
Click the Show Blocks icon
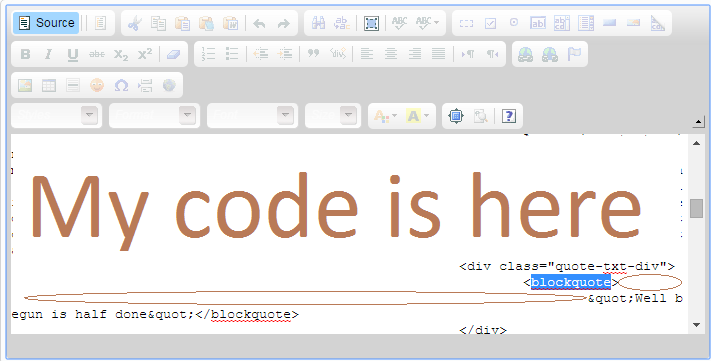480,116
